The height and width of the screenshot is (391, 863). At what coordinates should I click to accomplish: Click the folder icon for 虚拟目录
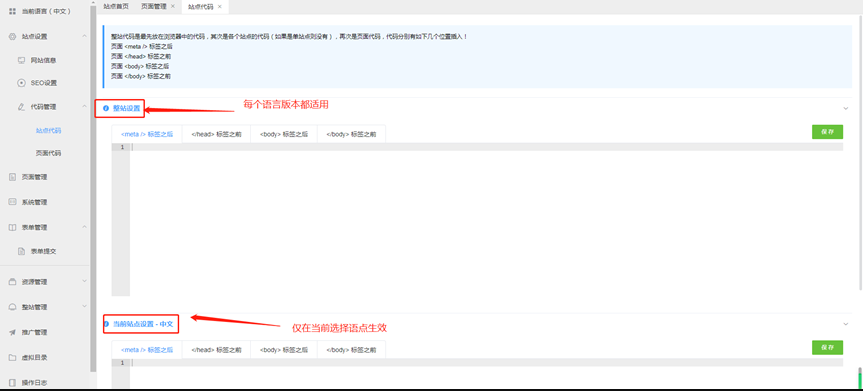click(x=12, y=357)
